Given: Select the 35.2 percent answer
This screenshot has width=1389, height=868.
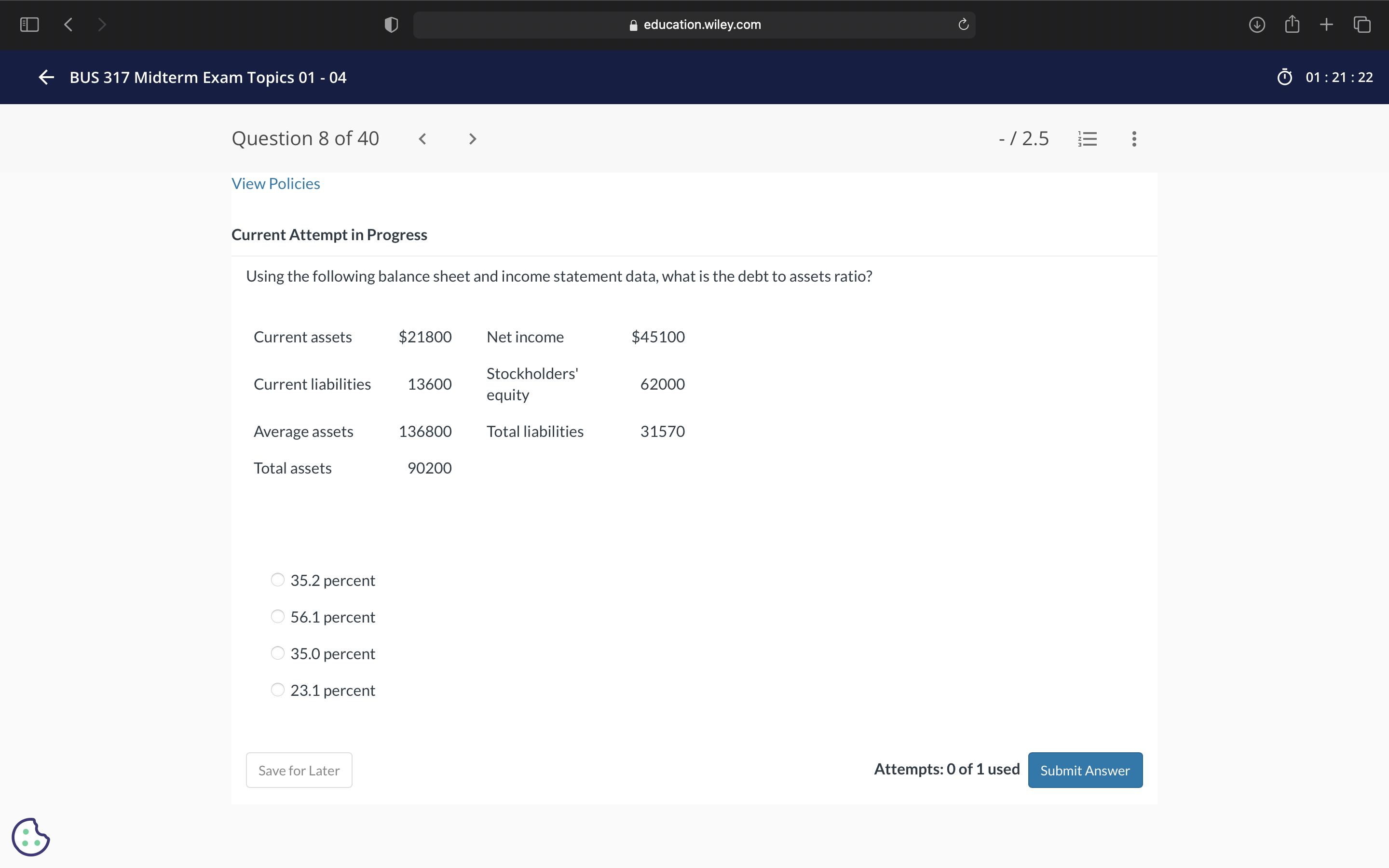Looking at the screenshot, I should tap(277, 580).
